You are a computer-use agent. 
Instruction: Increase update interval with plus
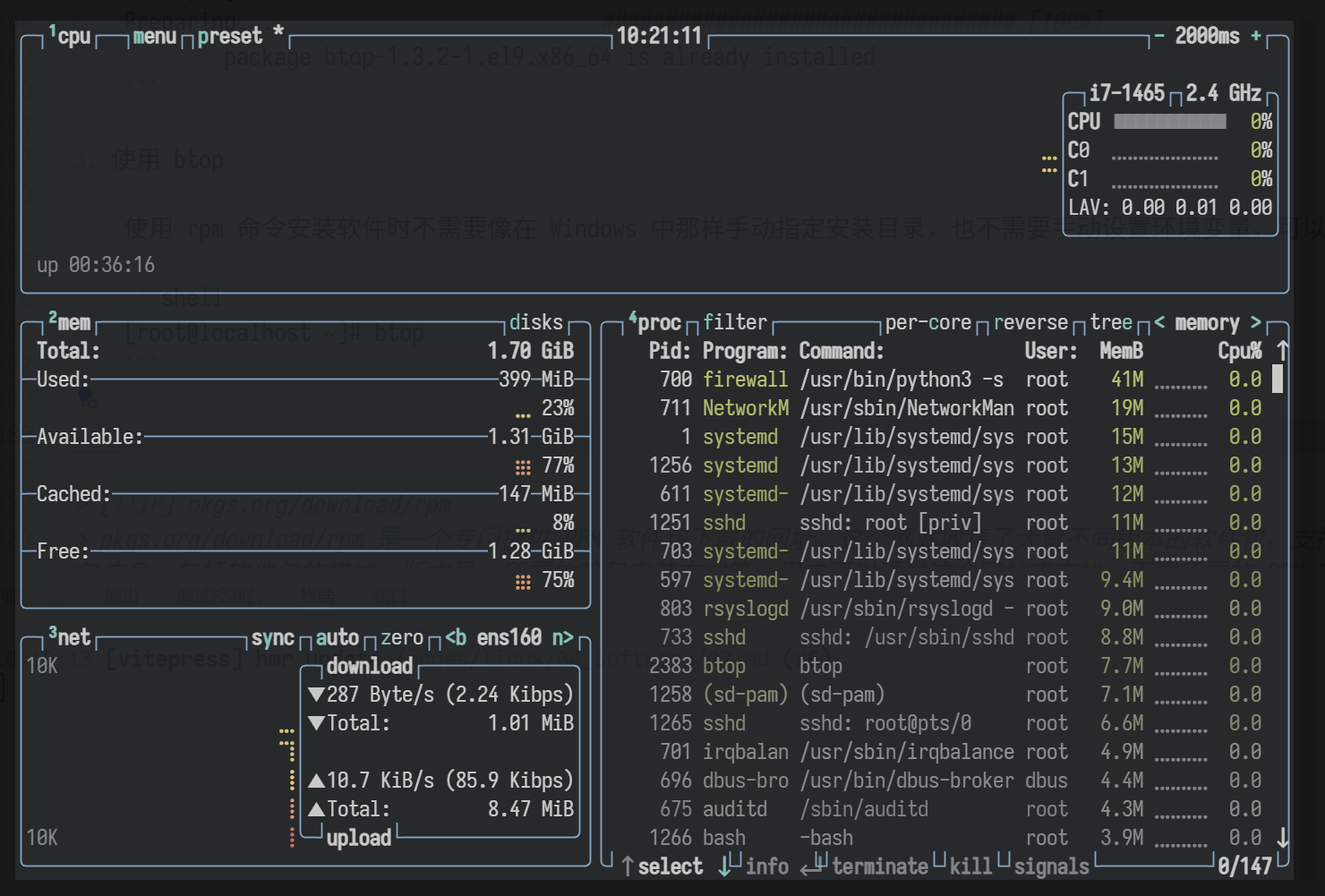click(x=1256, y=37)
